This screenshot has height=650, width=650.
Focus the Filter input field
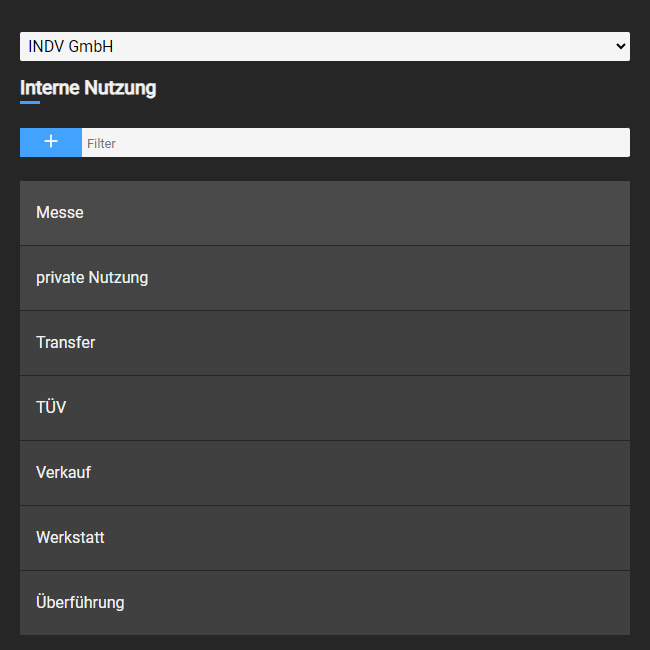click(356, 143)
